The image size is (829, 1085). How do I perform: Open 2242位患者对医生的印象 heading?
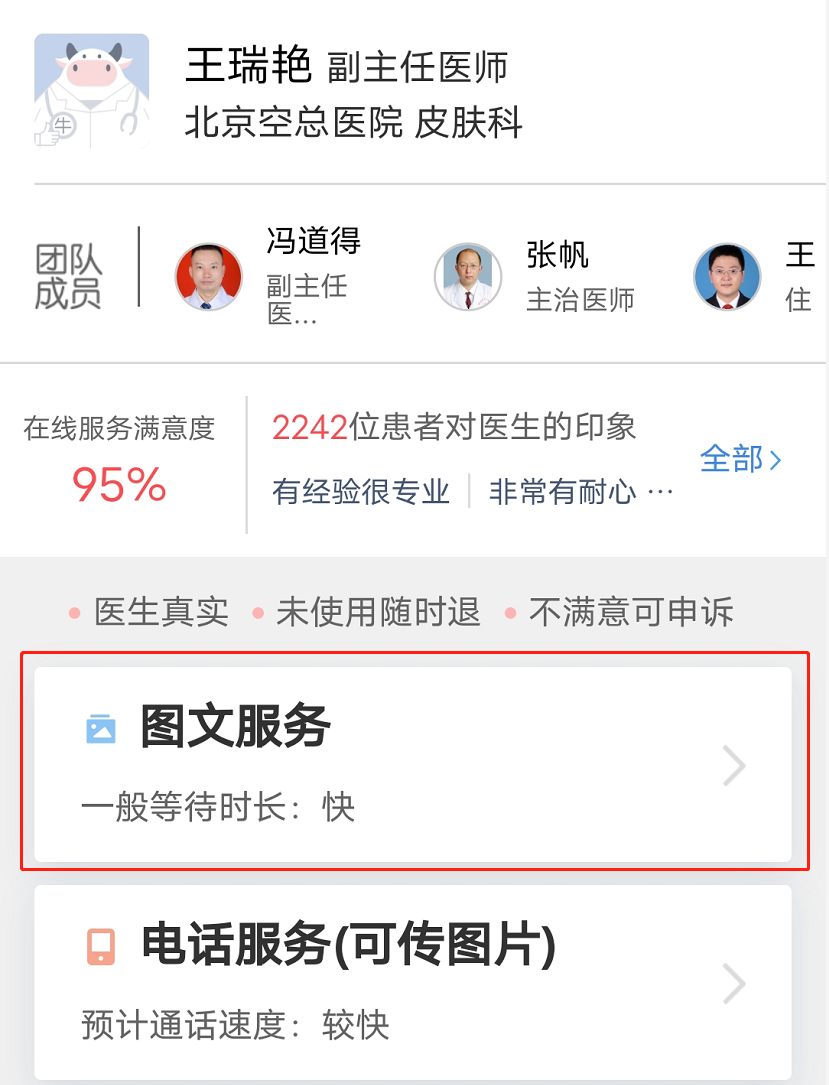click(x=454, y=426)
